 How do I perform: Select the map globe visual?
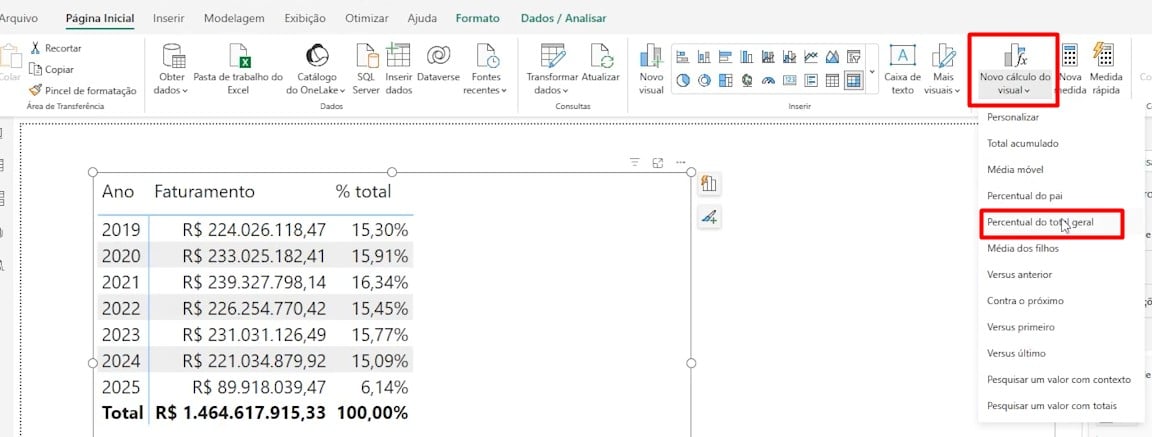746,80
